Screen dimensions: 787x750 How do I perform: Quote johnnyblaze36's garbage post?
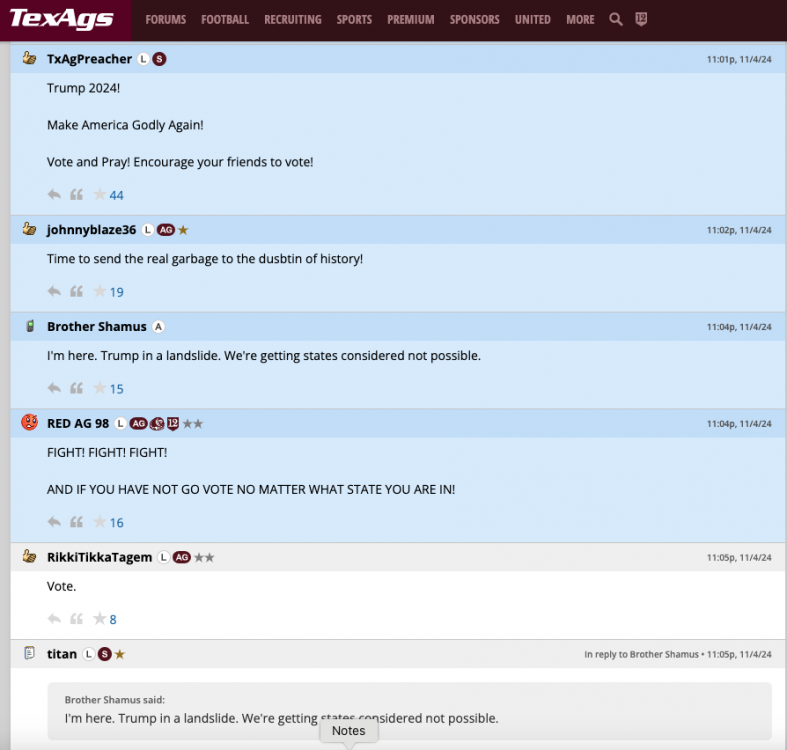(x=76, y=291)
